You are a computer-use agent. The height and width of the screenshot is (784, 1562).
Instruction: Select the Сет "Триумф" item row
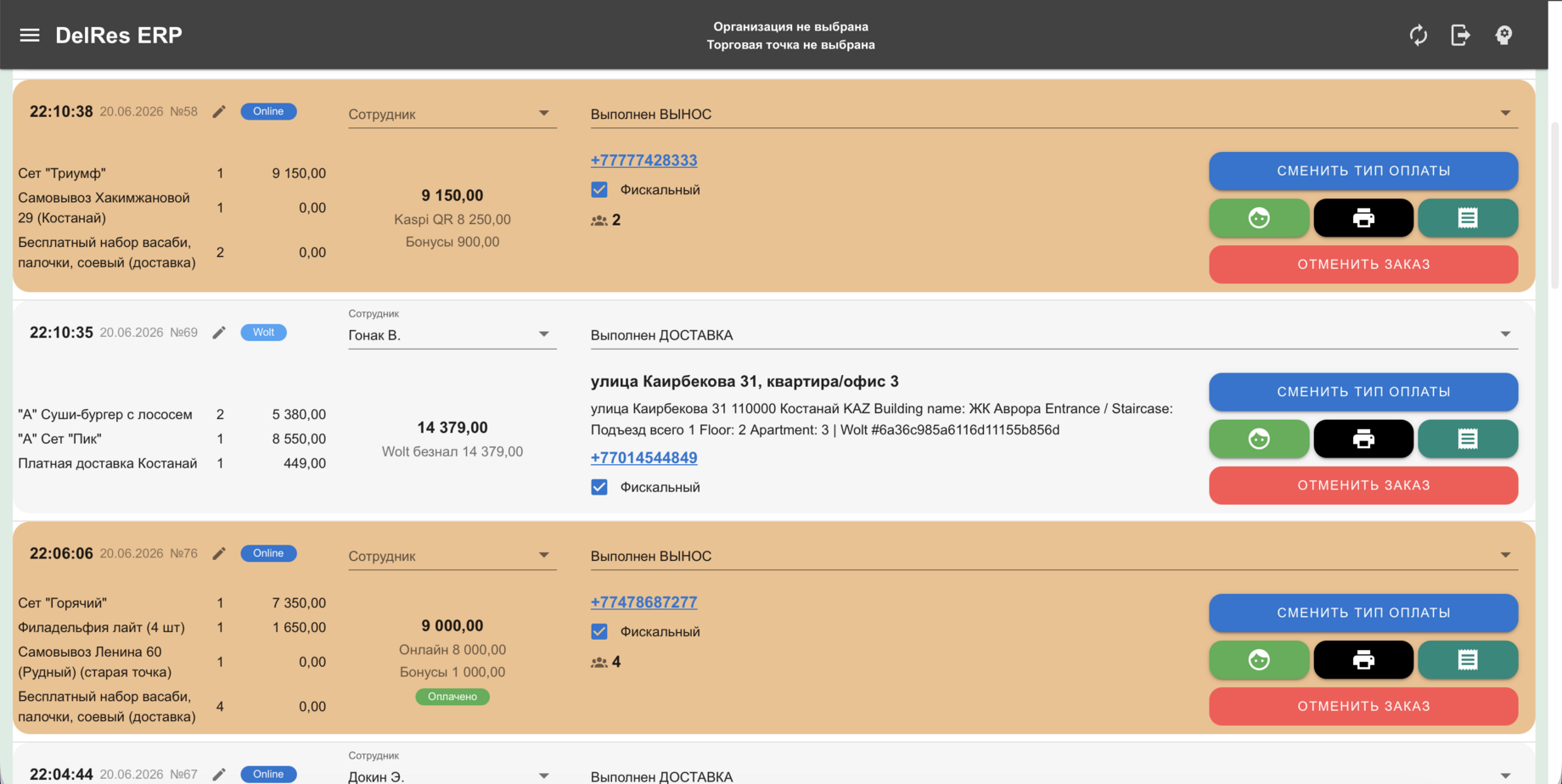tap(171, 173)
